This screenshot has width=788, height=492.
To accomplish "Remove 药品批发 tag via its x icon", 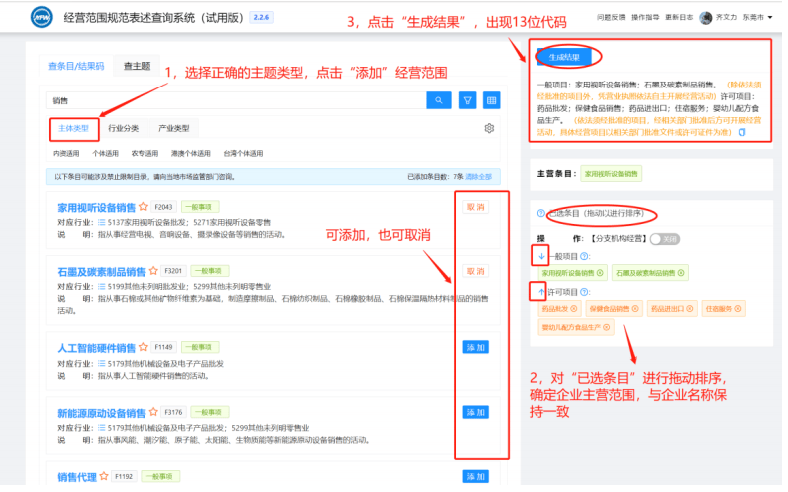I will [x=575, y=309].
